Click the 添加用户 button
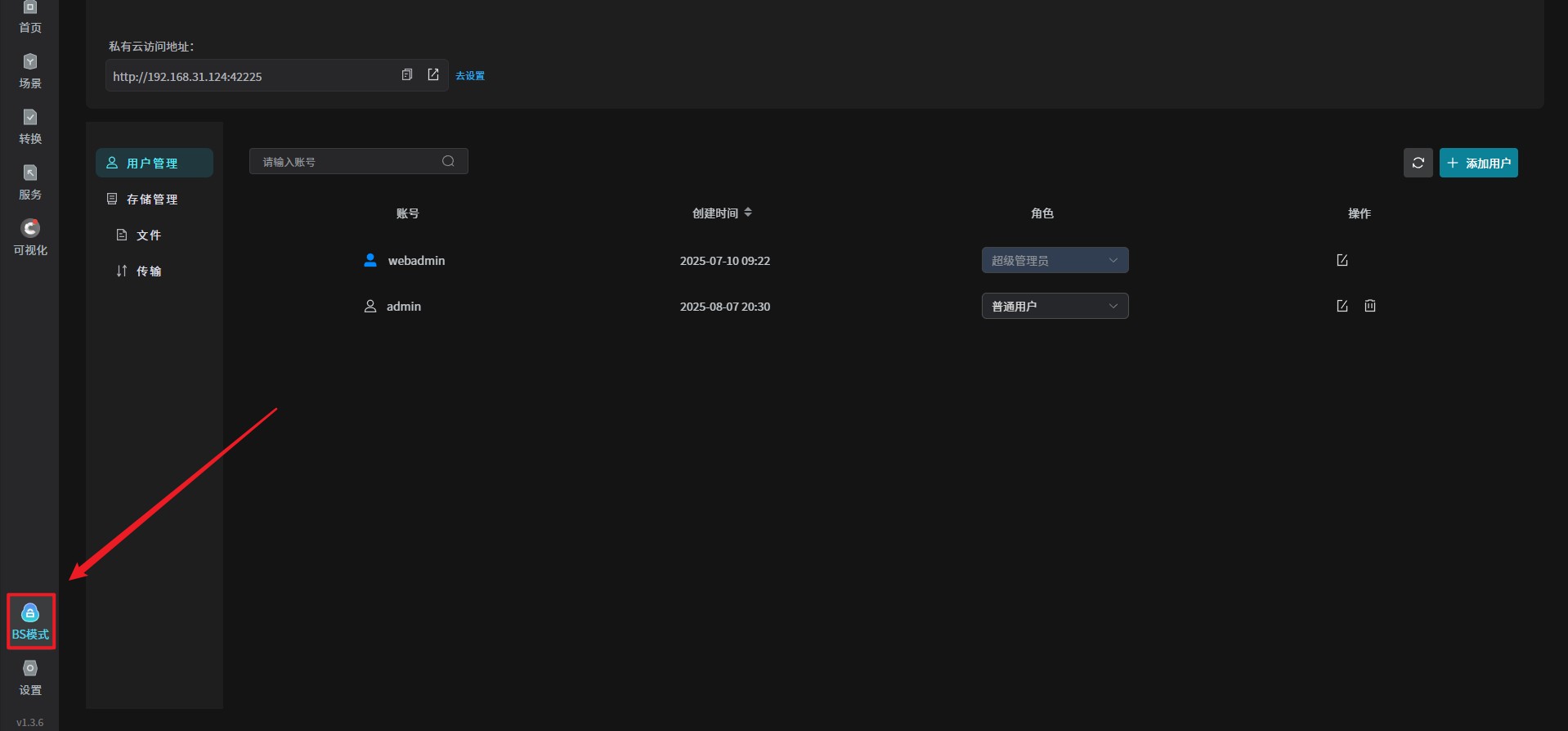The height and width of the screenshot is (731, 1568). pos(1478,163)
